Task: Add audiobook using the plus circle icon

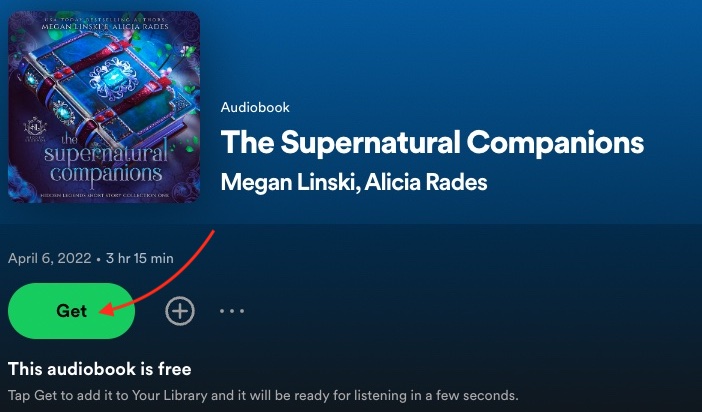Action: click(x=180, y=311)
